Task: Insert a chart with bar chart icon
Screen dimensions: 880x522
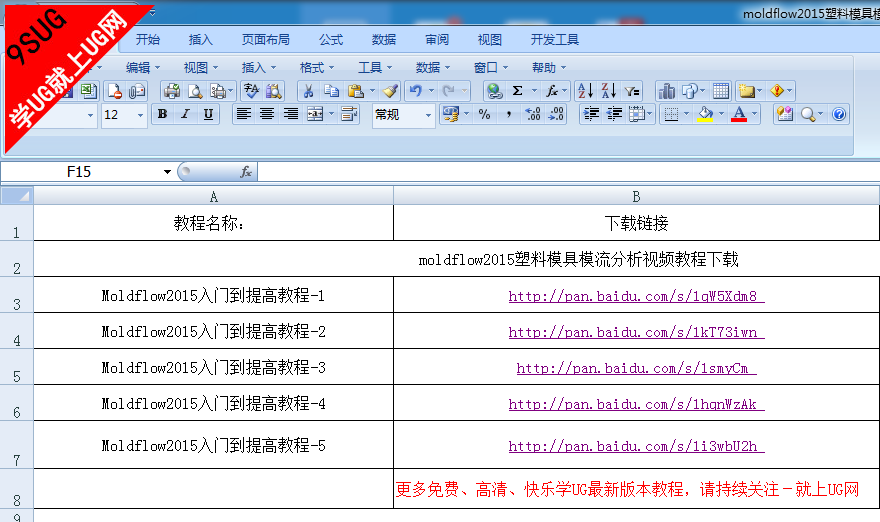Action: (667, 91)
